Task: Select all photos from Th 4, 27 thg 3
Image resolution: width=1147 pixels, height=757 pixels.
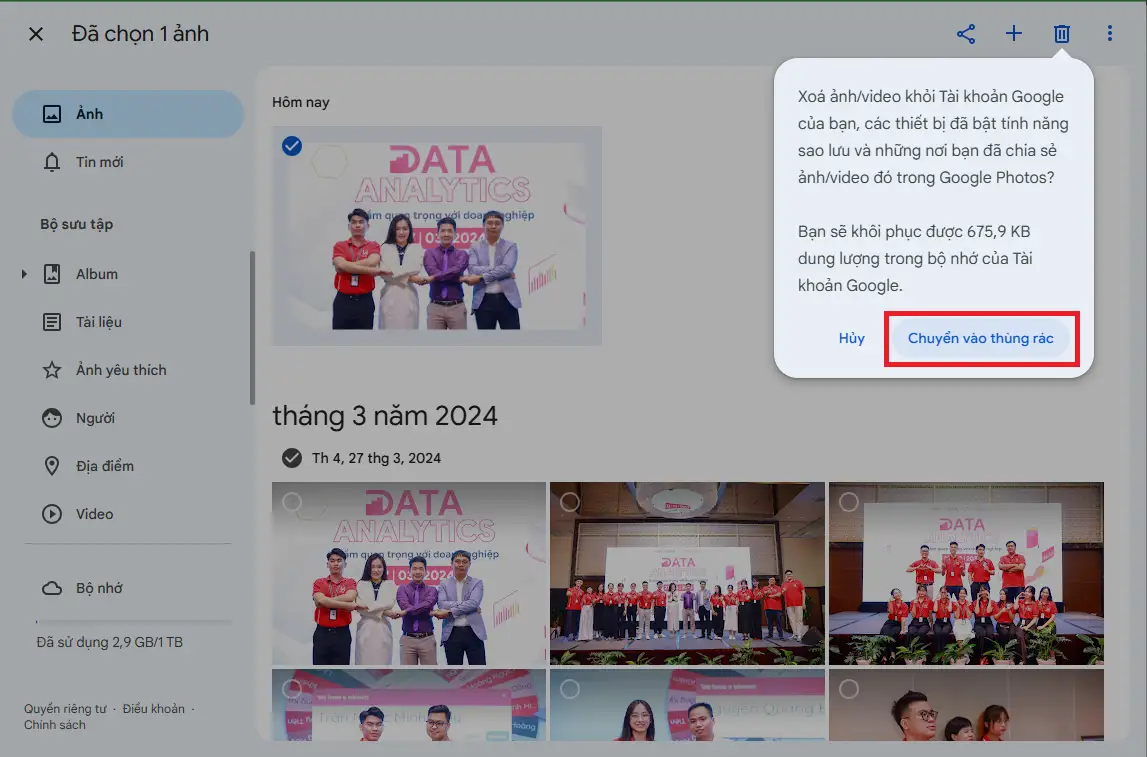Action: tap(292, 458)
